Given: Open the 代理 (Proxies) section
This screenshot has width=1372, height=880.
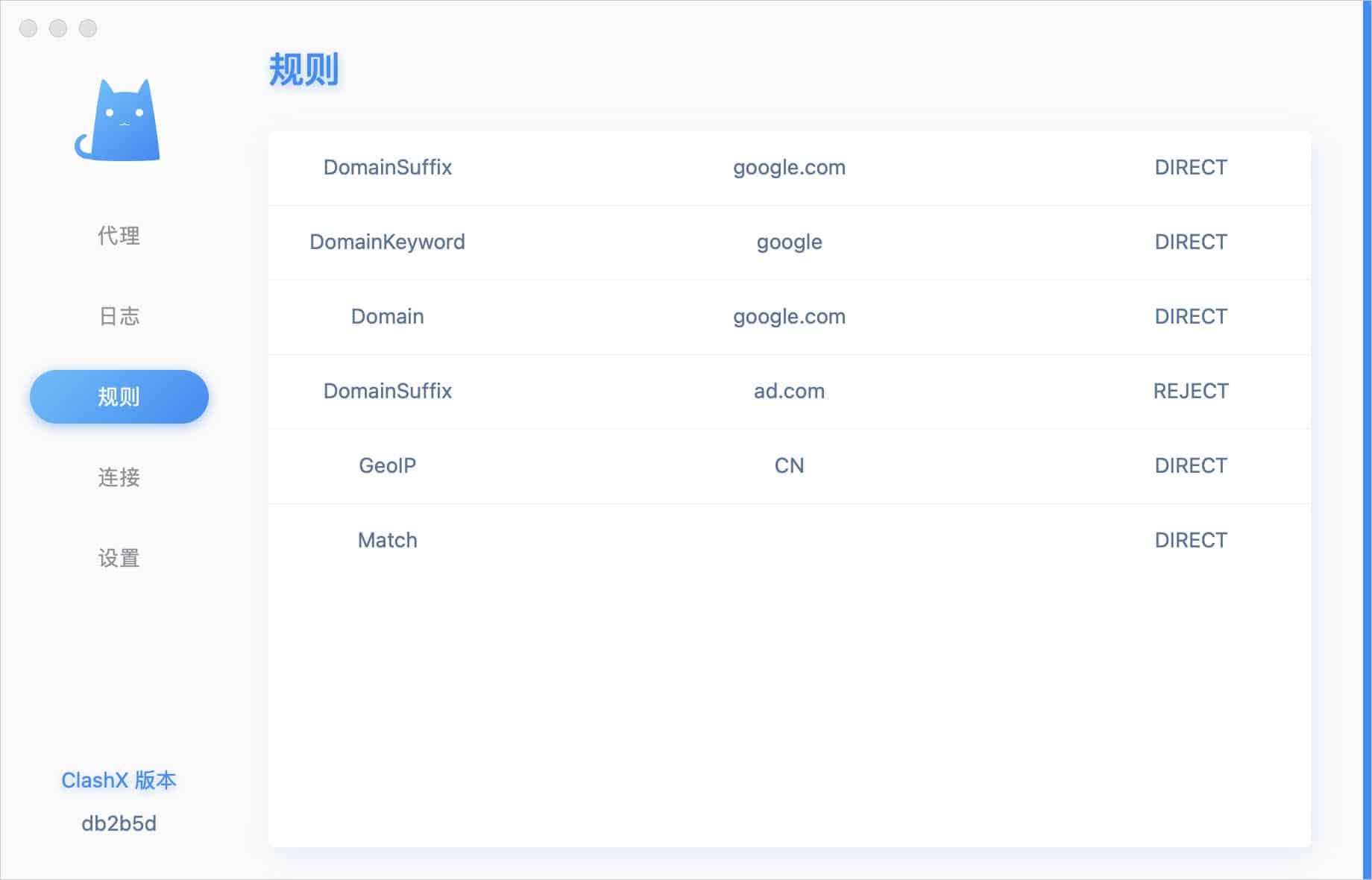Looking at the screenshot, I should 119,236.
